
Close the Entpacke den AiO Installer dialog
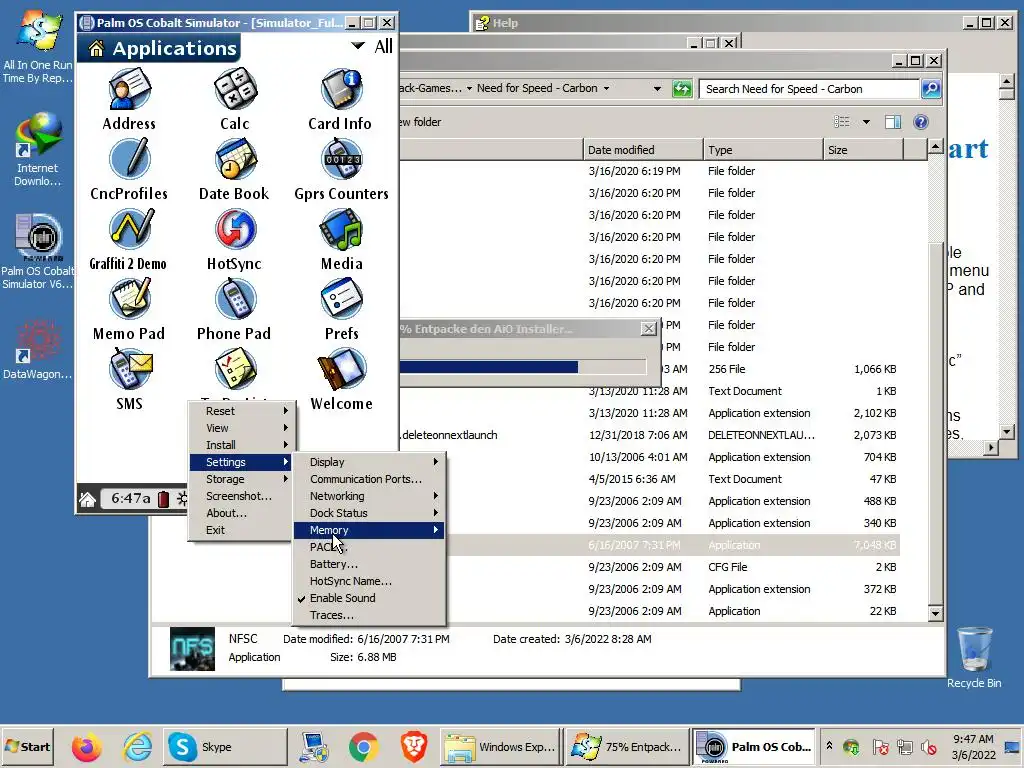[648, 328]
